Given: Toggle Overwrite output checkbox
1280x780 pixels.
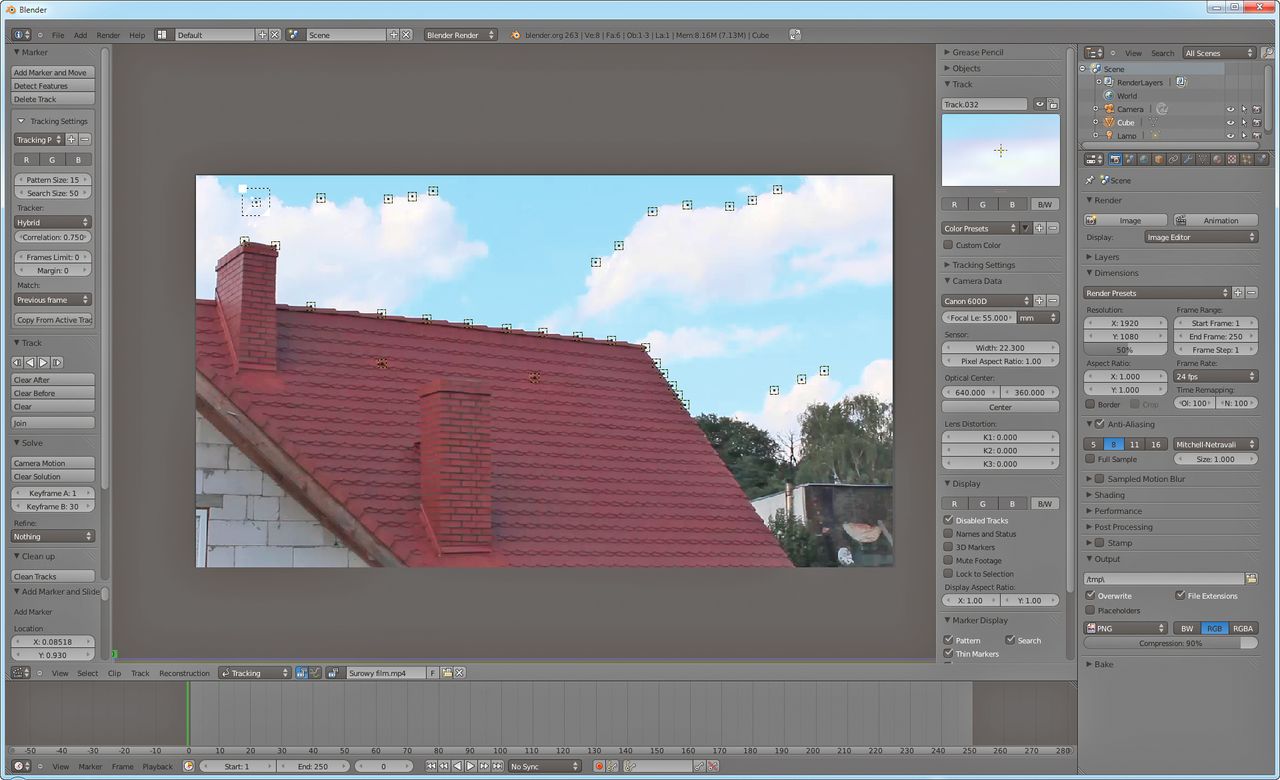Looking at the screenshot, I should 1091,595.
